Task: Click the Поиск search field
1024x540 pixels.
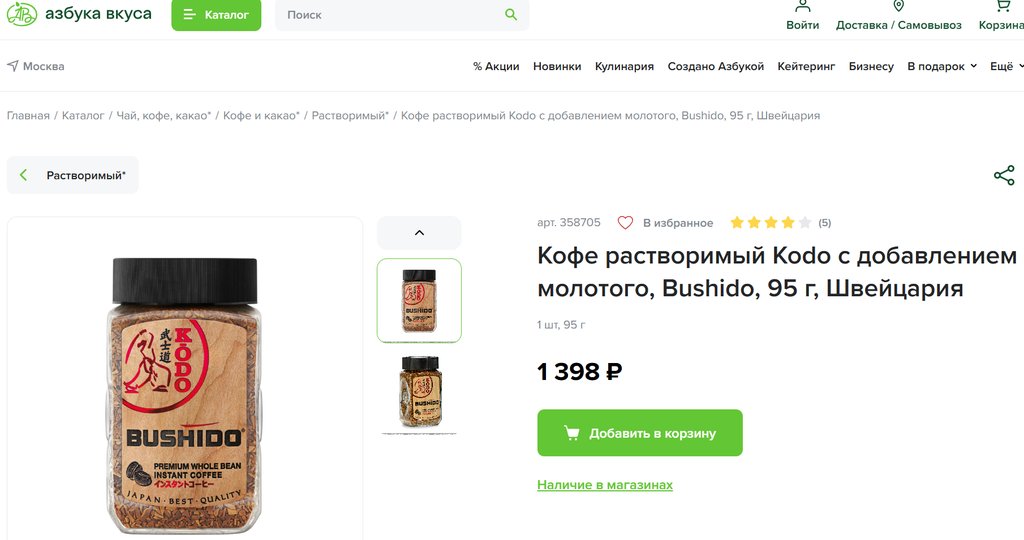Action: tap(390, 15)
